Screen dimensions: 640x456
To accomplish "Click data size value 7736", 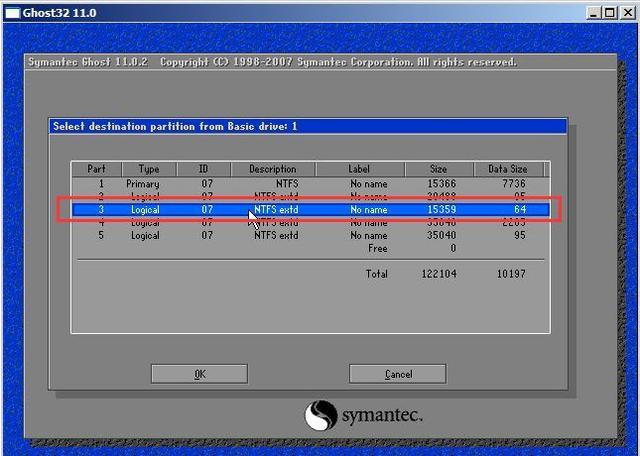I will pyautogui.click(x=514, y=184).
